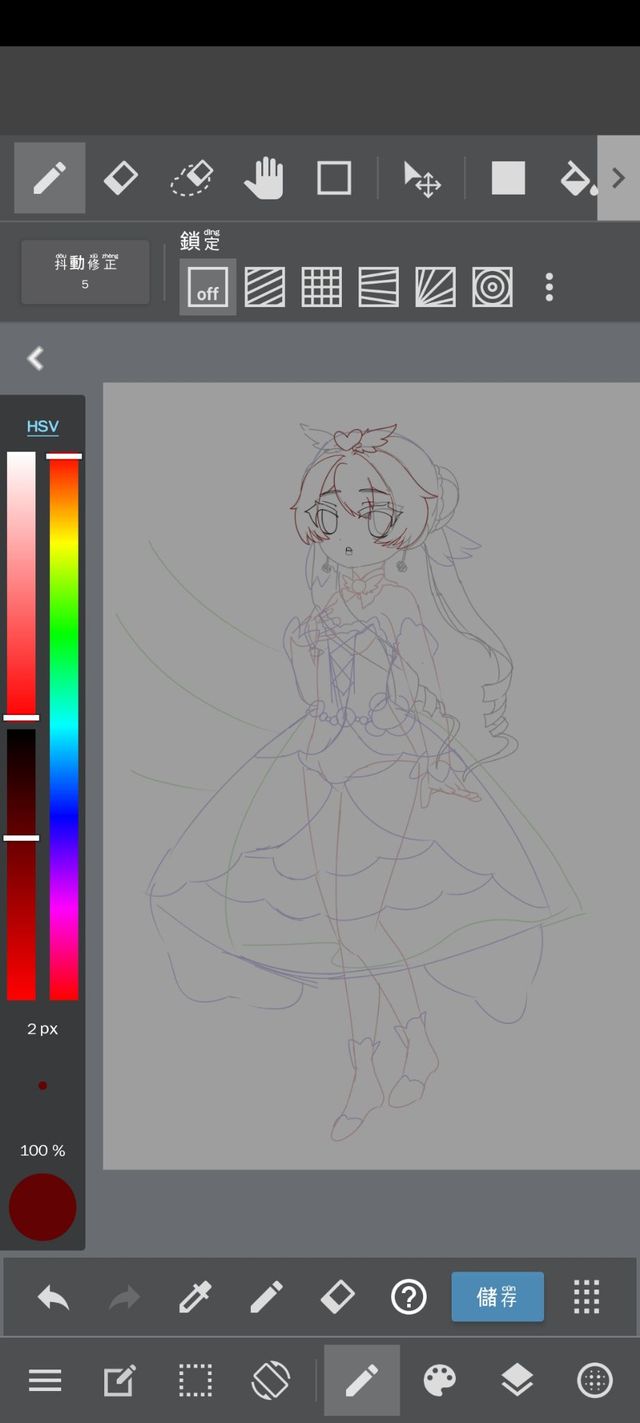
Task: Select the hand pan tool
Action: (263, 179)
